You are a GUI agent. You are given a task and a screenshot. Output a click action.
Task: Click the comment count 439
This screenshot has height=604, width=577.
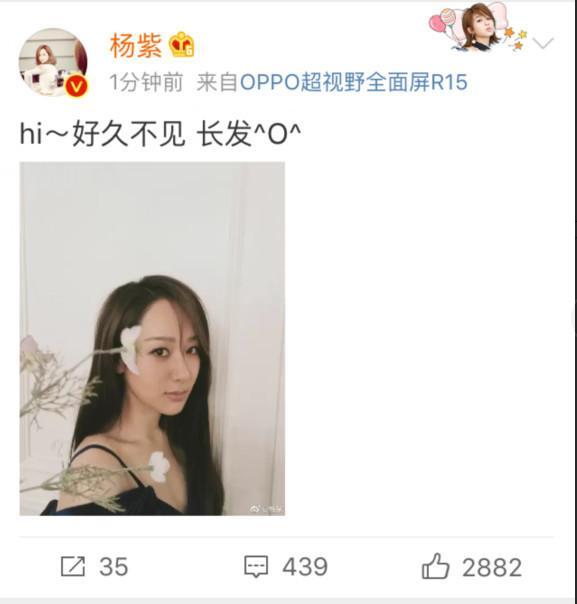pos(305,567)
